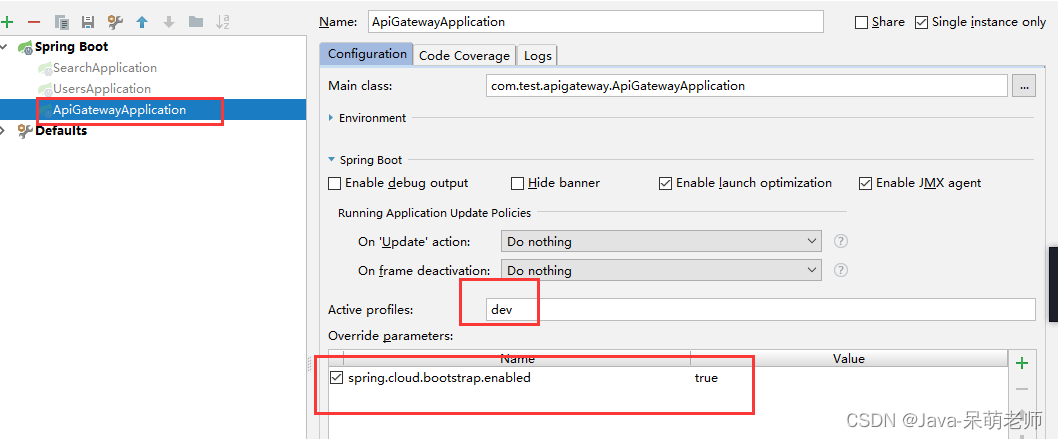The image size is (1058, 439).
Task: Enable debug output checkbox
Action: 334,183
